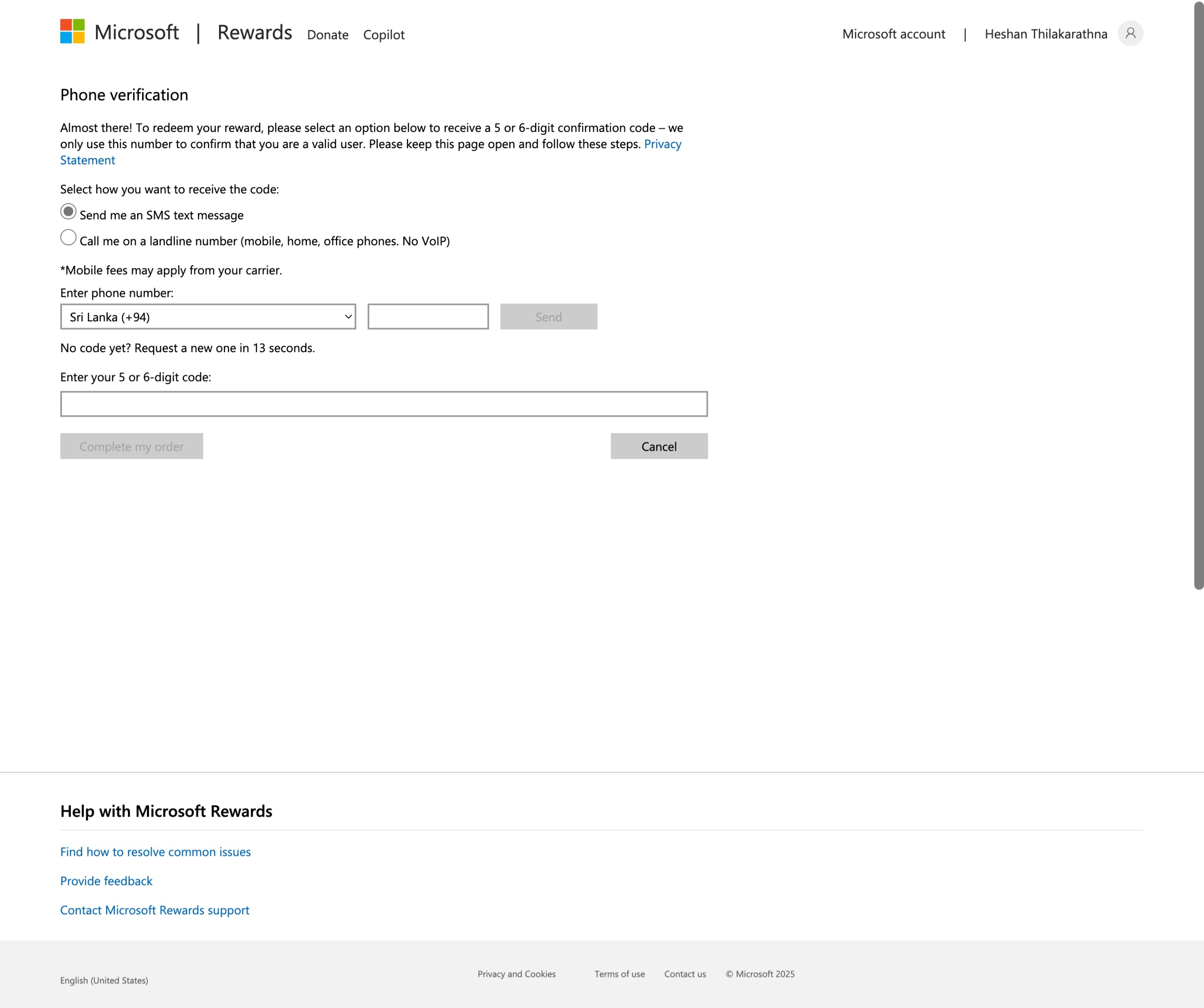
Task: Choose Call me on a landline option
Action: pos(68,238)
